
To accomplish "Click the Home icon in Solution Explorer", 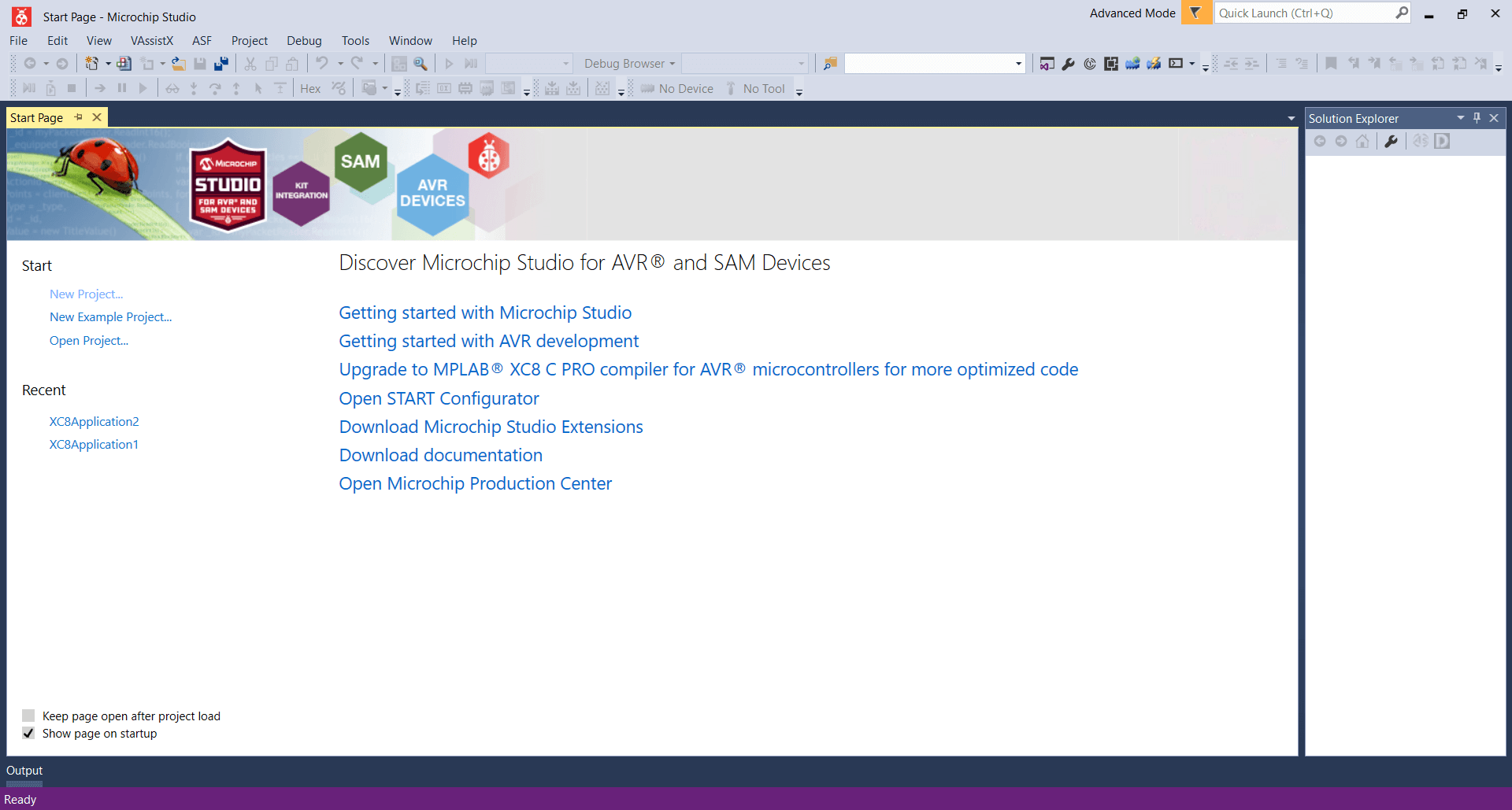I will pos(1362,142).
